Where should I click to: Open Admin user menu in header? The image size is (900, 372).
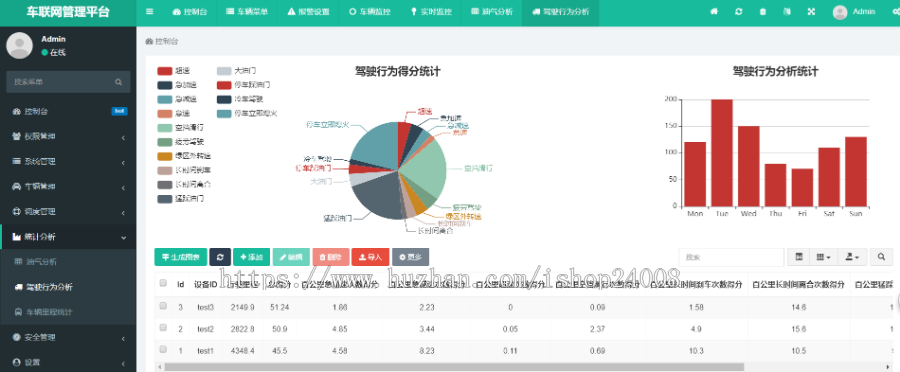854,11
